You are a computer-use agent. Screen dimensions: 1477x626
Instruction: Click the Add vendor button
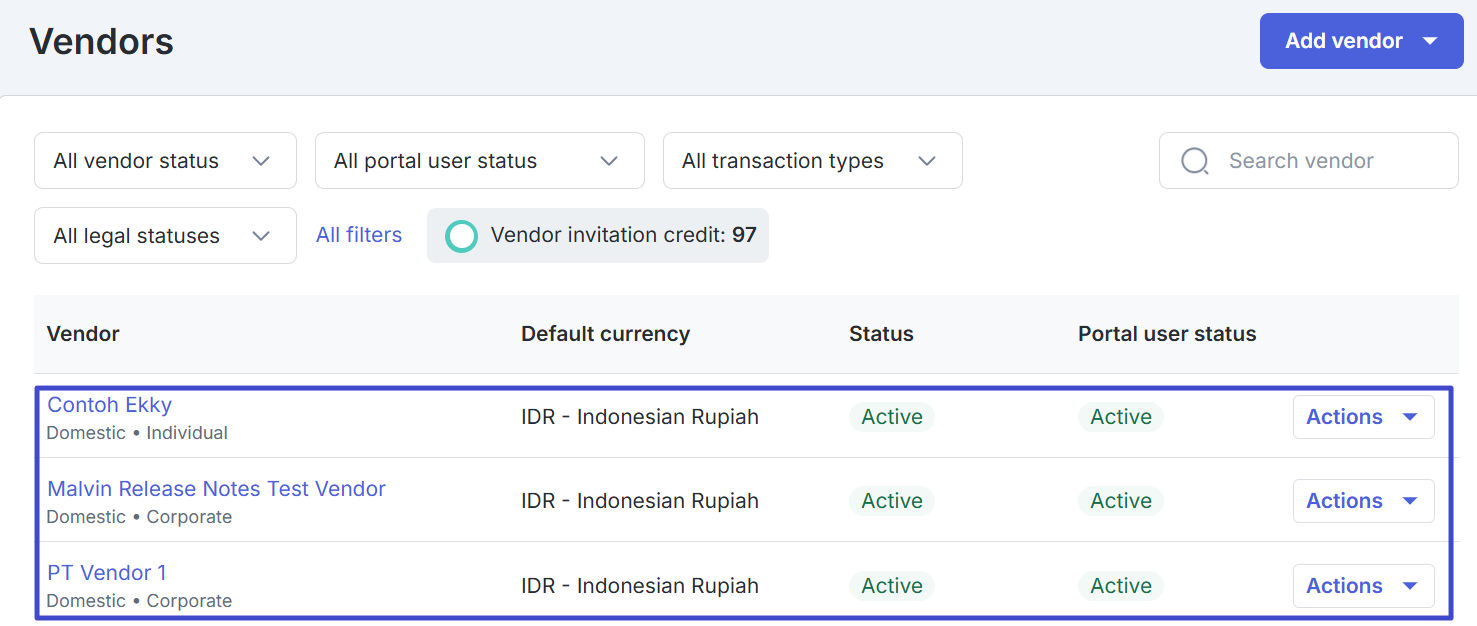(x=1362, y=41)
